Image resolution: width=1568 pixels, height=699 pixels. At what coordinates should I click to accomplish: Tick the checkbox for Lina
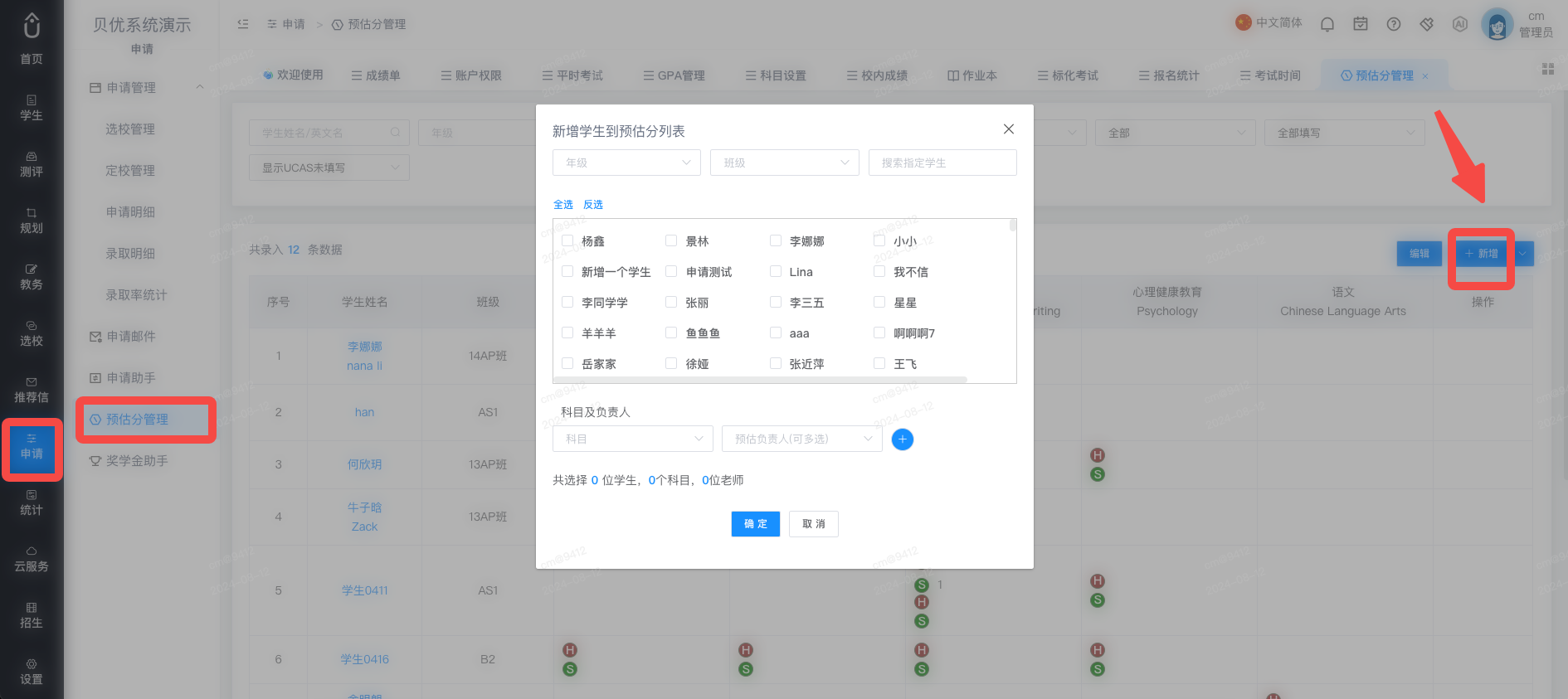click(x=776, y=271)
